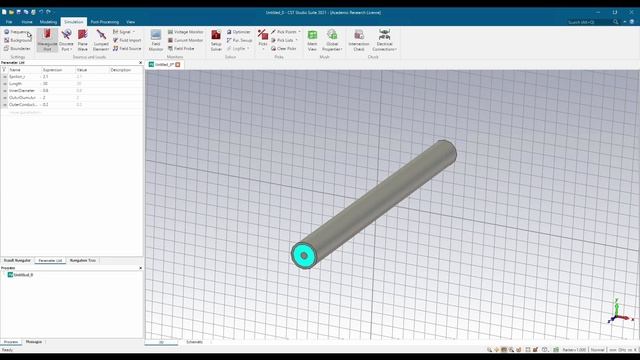Switch to the Result Navigator tab
The width and height of the screenshot is (640, 360).
tap(17, 260)
